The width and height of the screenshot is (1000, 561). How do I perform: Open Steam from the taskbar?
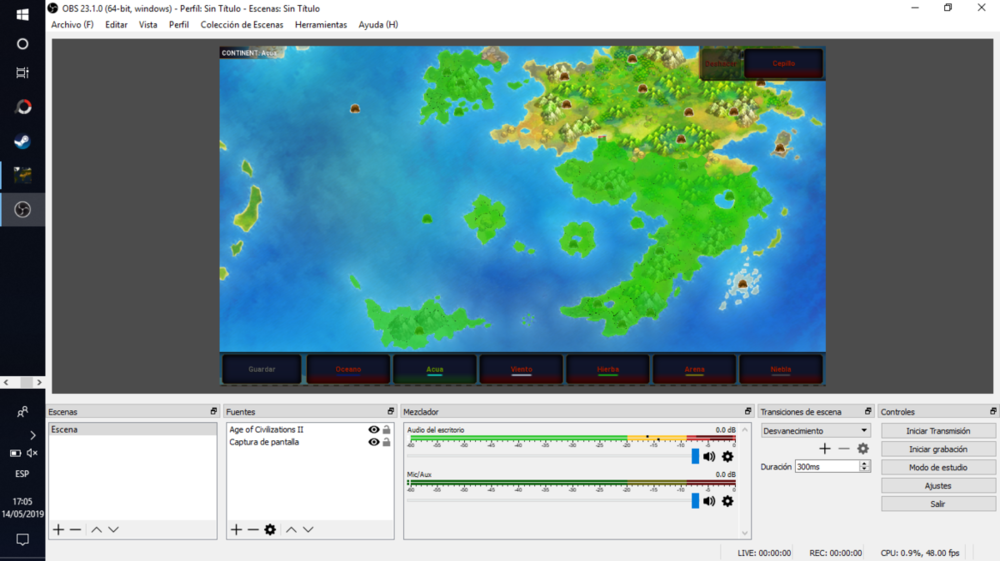point(22,141)
